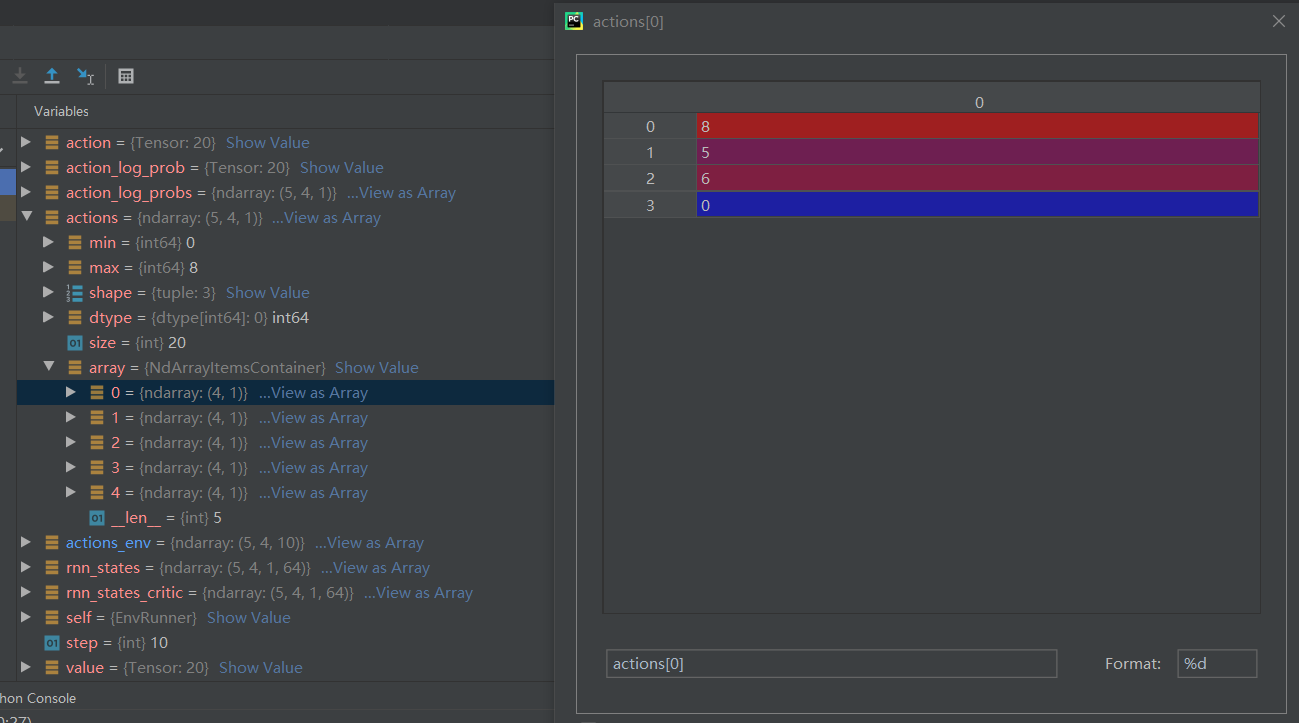Click the blue cell containing 0
The height and width of the screenshot is (723, 1299).
[x=977, y=204]
